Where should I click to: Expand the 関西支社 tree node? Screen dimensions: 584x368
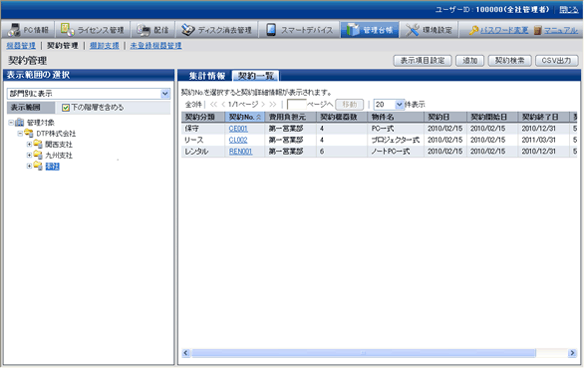tap(29, 144)
